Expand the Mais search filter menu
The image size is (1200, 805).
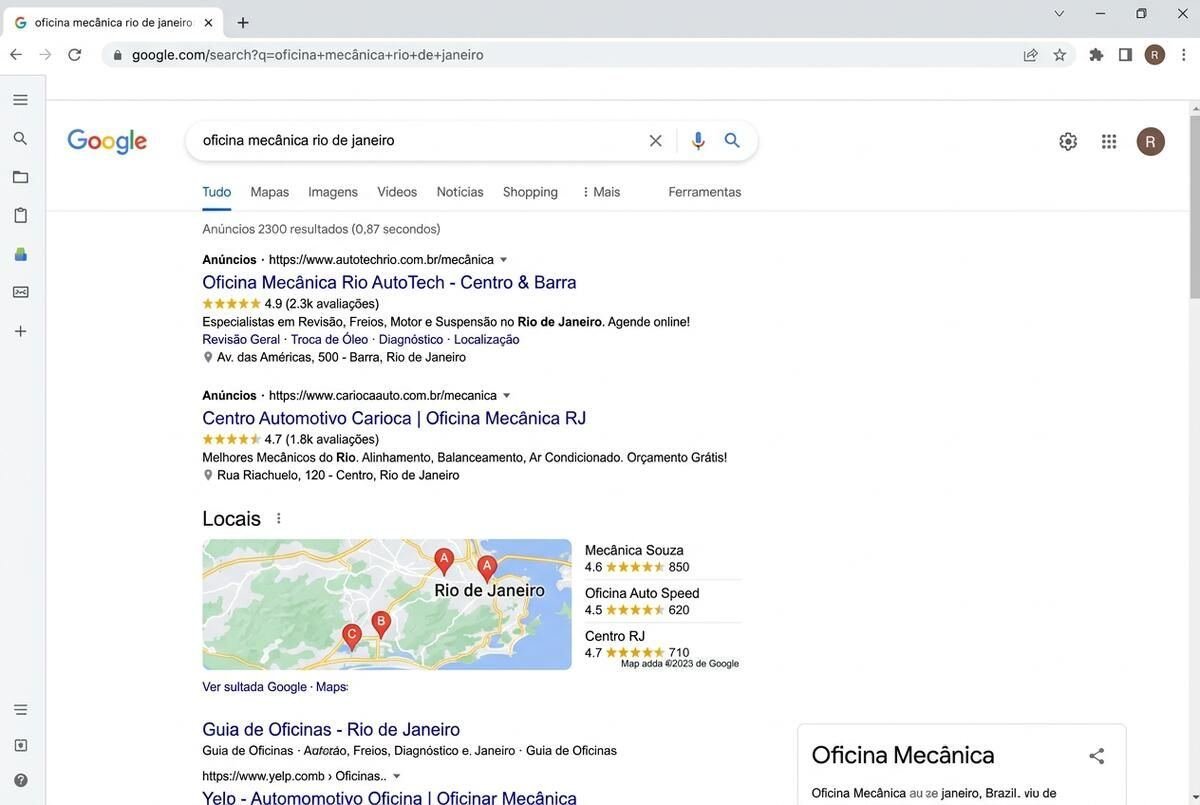click(600, 192)
